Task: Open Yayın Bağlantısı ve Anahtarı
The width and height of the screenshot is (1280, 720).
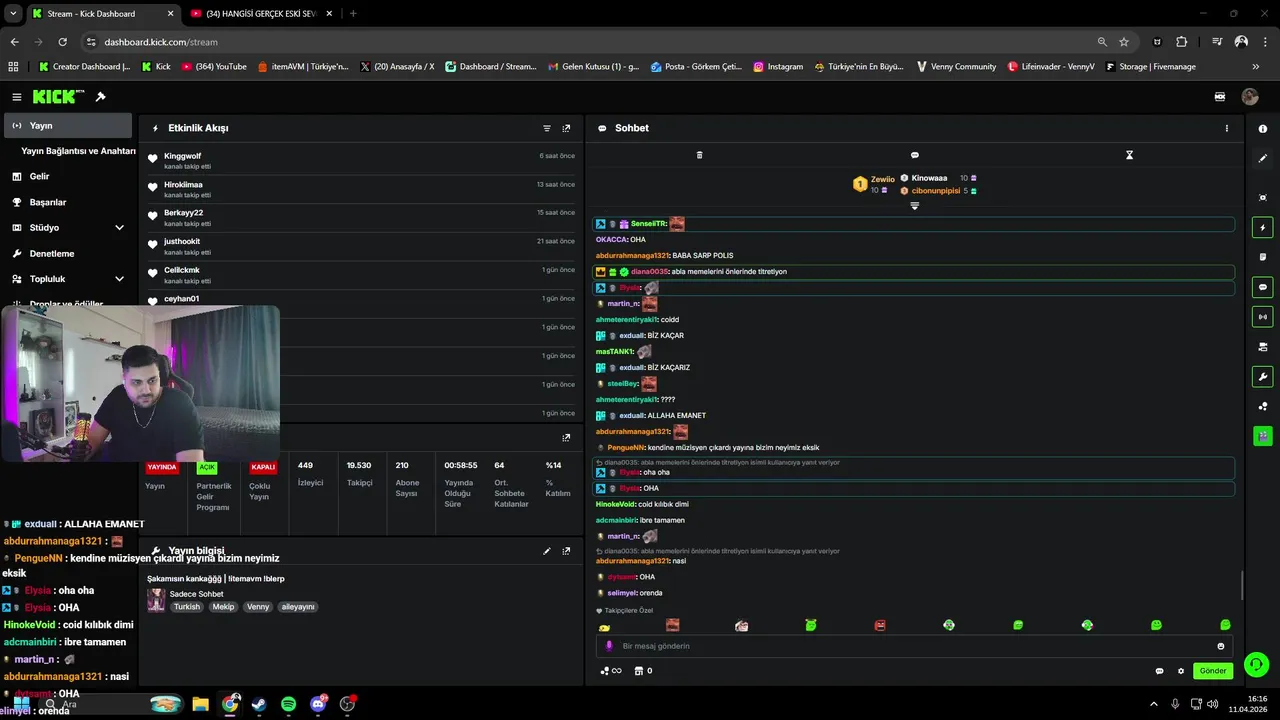Action: 78,151
